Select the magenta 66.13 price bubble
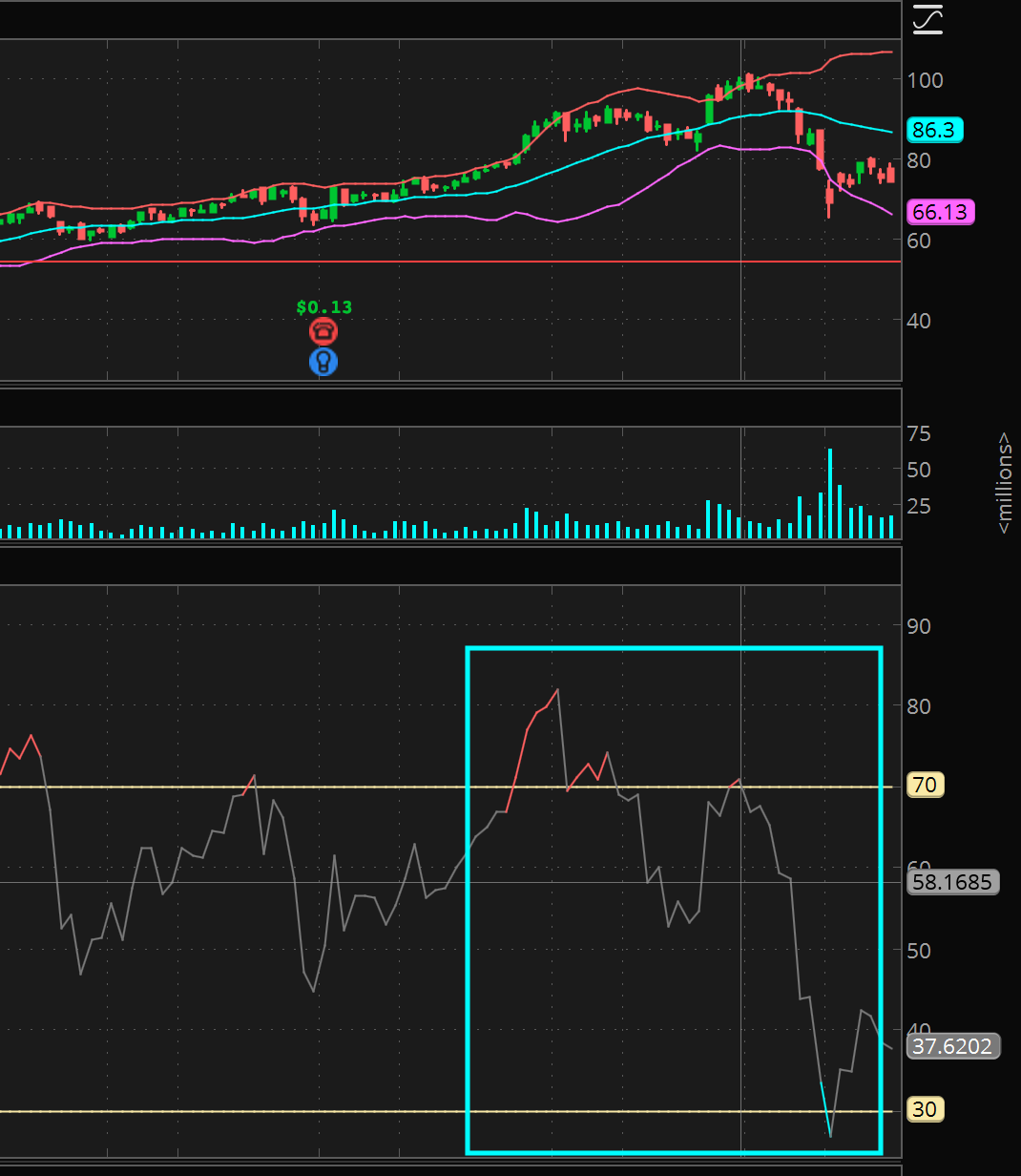Screen dimensions: 1021x1176 pos(940,212)
